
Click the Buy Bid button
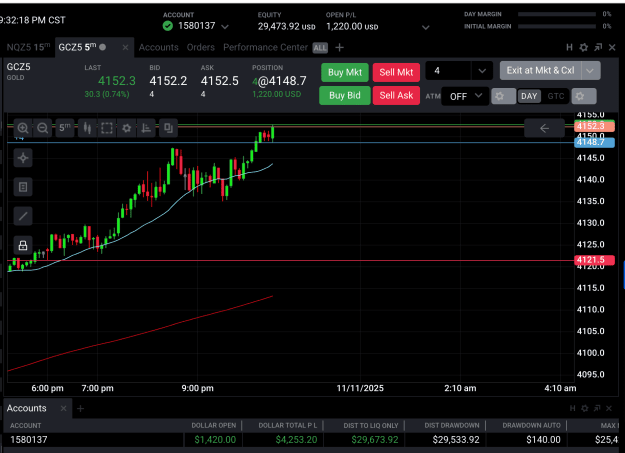tap(345, 96)
